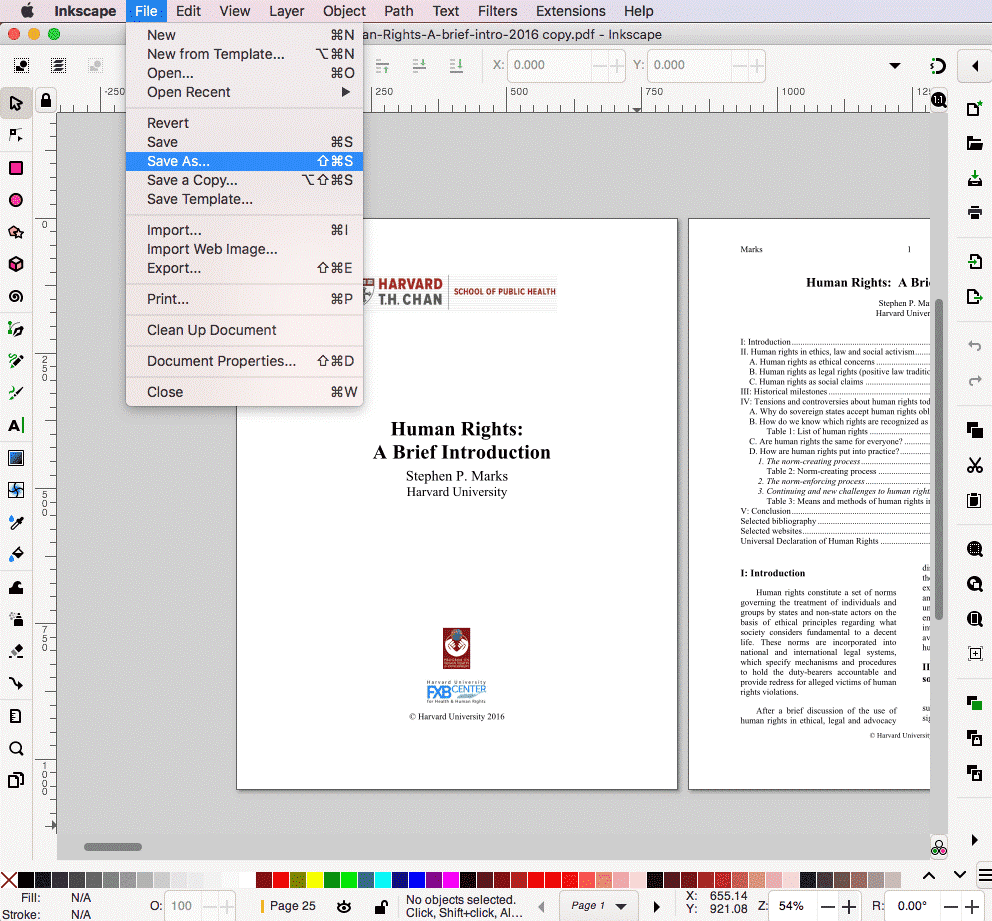This screenshot has width=992, height=921.
Task: Click the no-paint X swatch
Action: pyautogui.click(x=9, y=880)
